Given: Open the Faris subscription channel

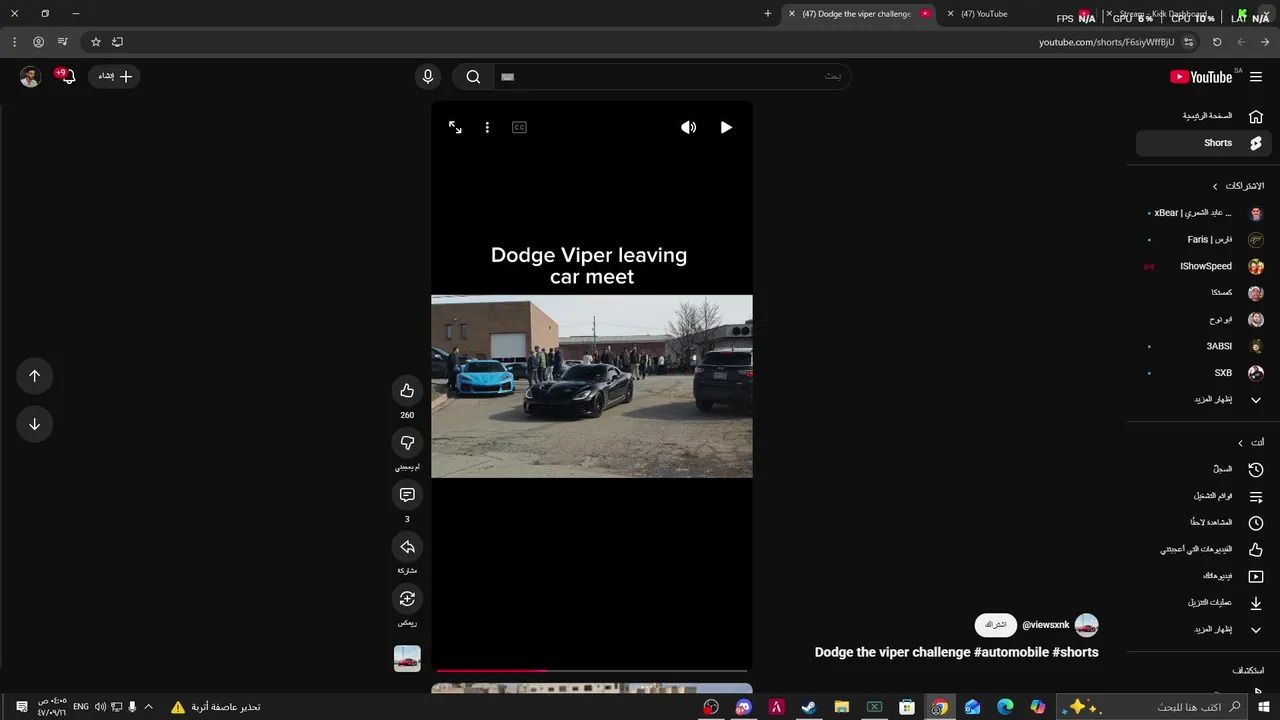Looking at the screenshot, I should click(1204, 240).
